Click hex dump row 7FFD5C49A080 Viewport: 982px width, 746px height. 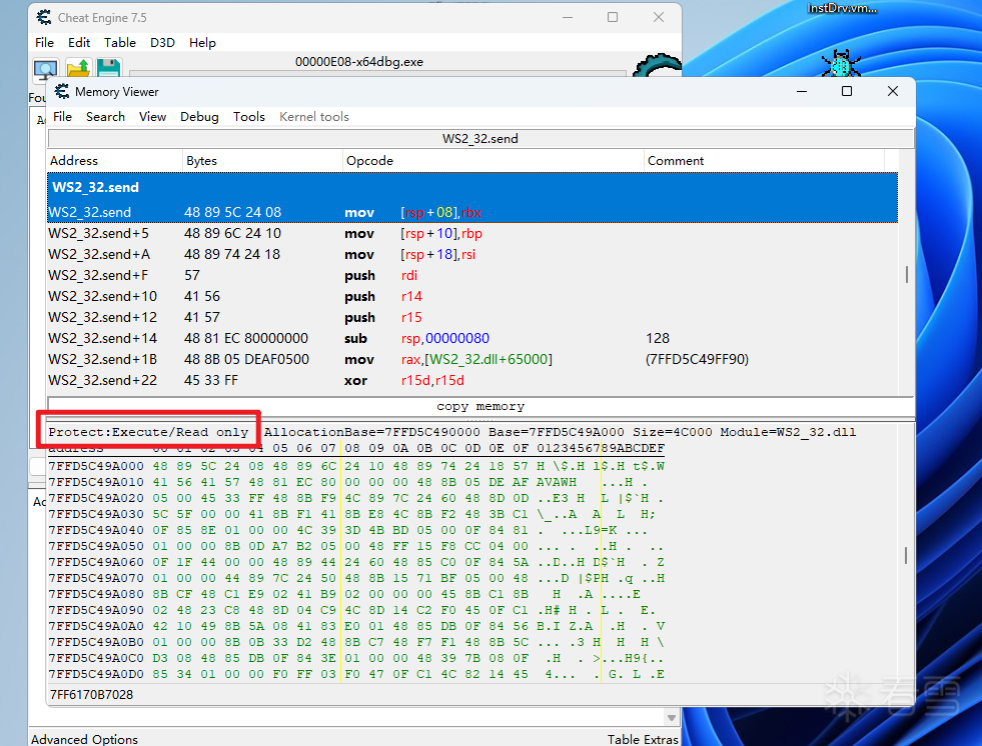click(x=356, y=594)
